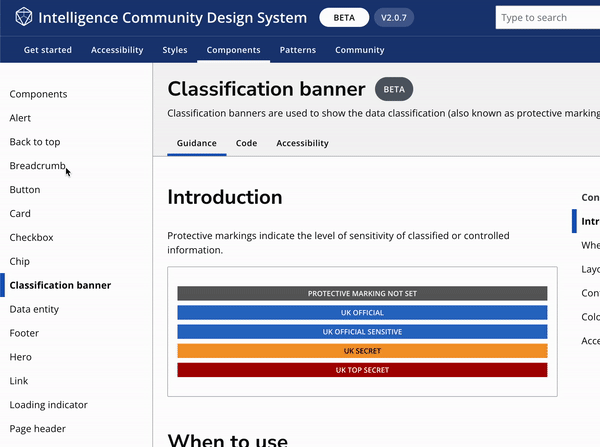Open the Accessibility top navigation item
600x447 pixels.
tap(117, 50)
